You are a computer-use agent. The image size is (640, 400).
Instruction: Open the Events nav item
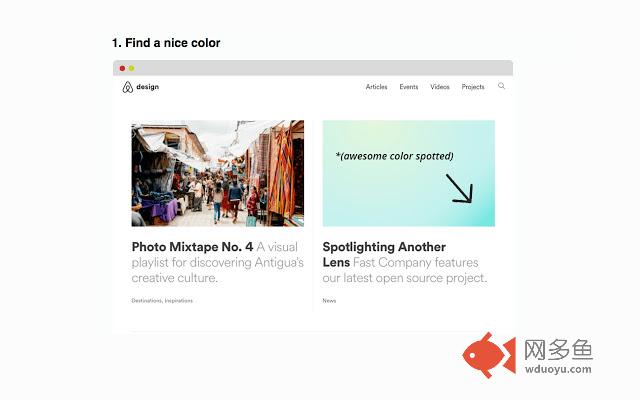click(408, 87)
